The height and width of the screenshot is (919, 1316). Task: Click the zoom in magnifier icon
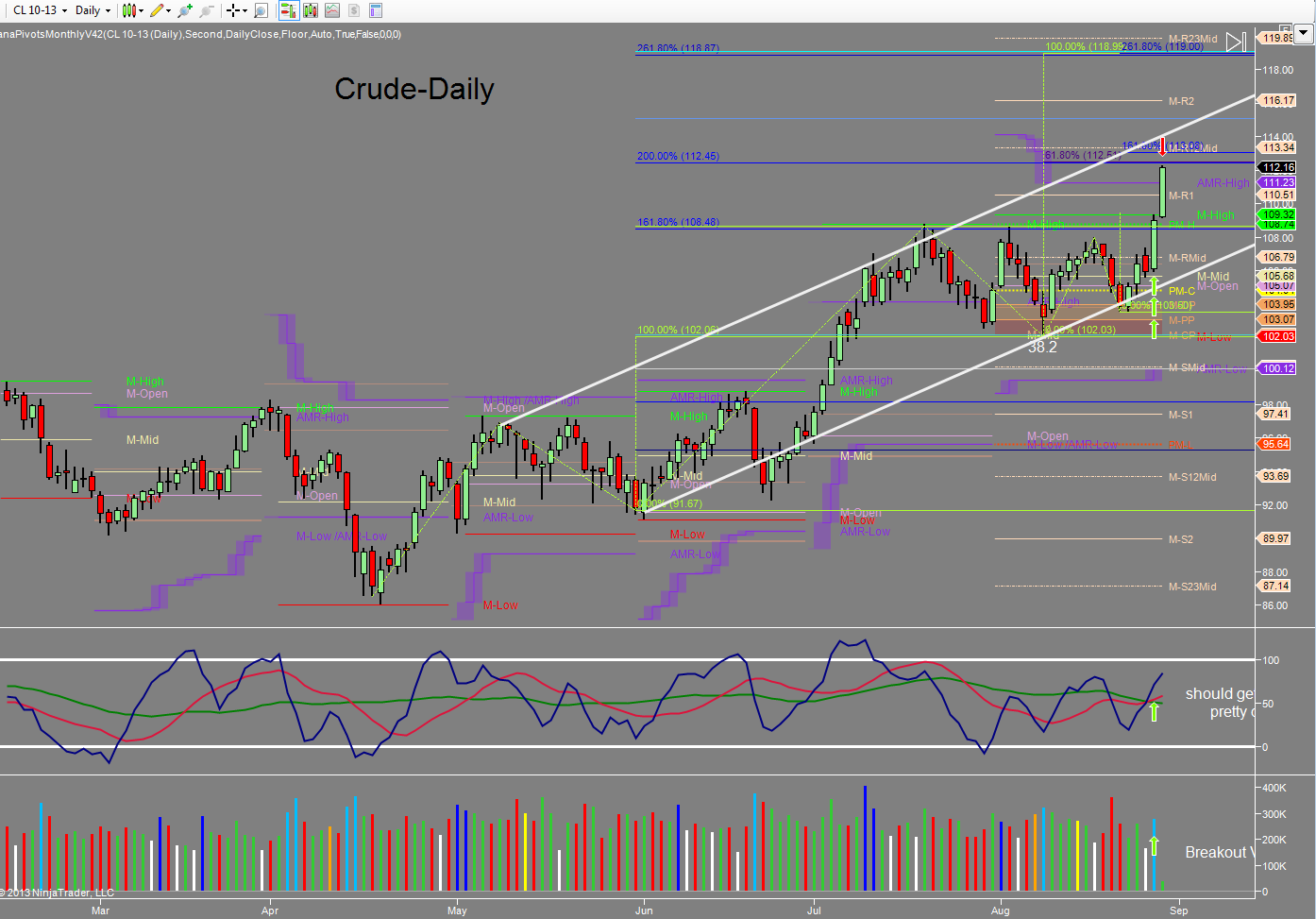(x=185, y=10)
